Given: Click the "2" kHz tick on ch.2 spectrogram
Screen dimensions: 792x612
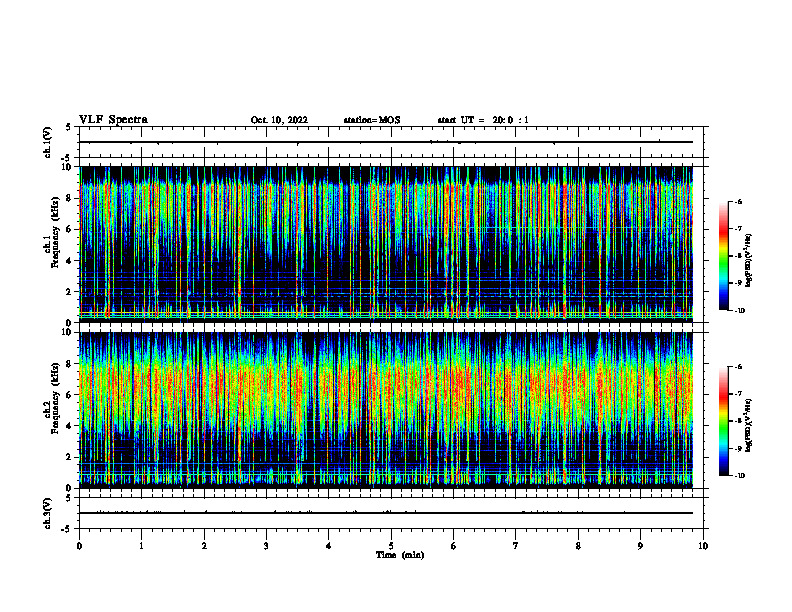Looking at the screenshot, I should pos(68,457).
